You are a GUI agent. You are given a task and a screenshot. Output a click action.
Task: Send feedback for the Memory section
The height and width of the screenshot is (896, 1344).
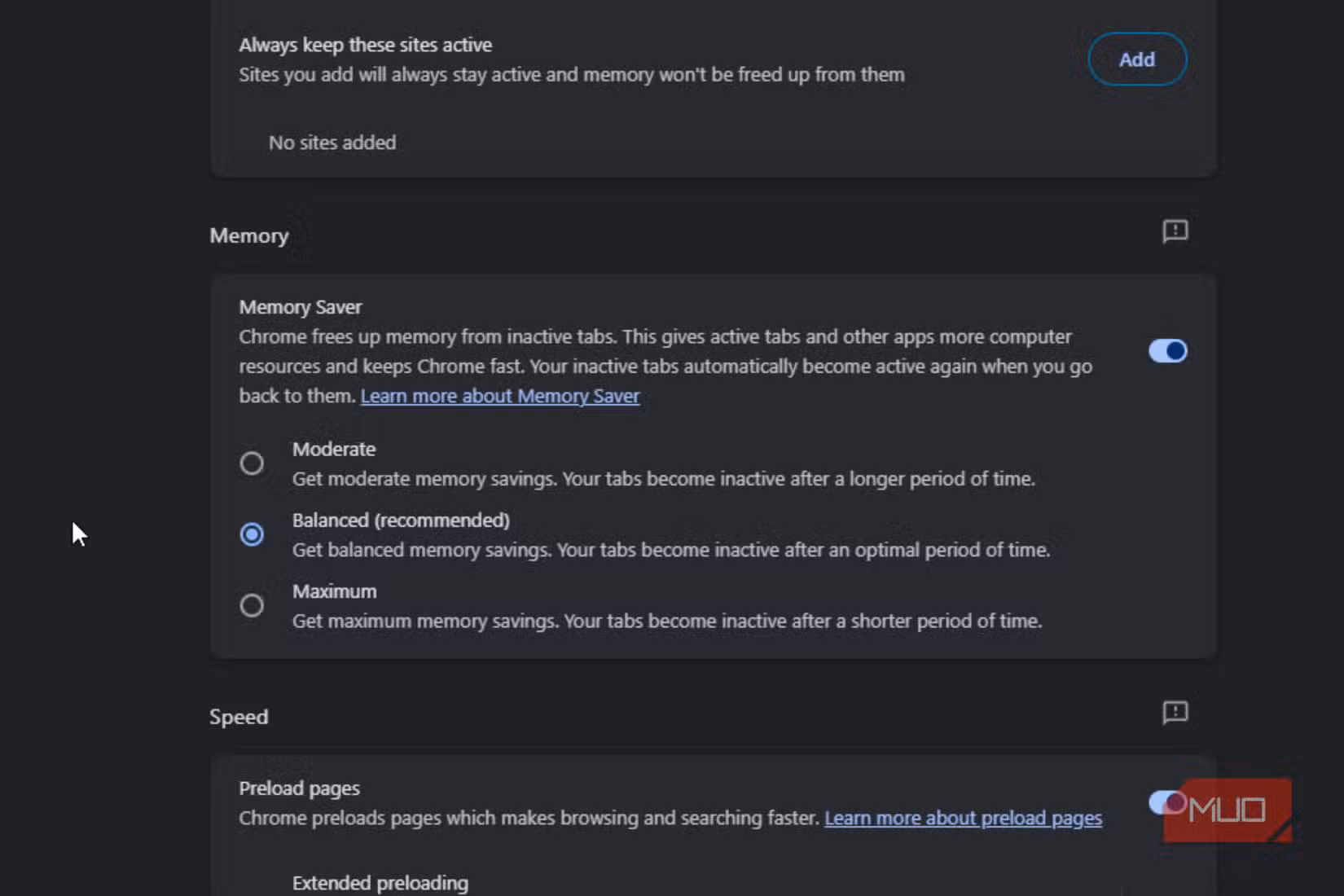1175,231
